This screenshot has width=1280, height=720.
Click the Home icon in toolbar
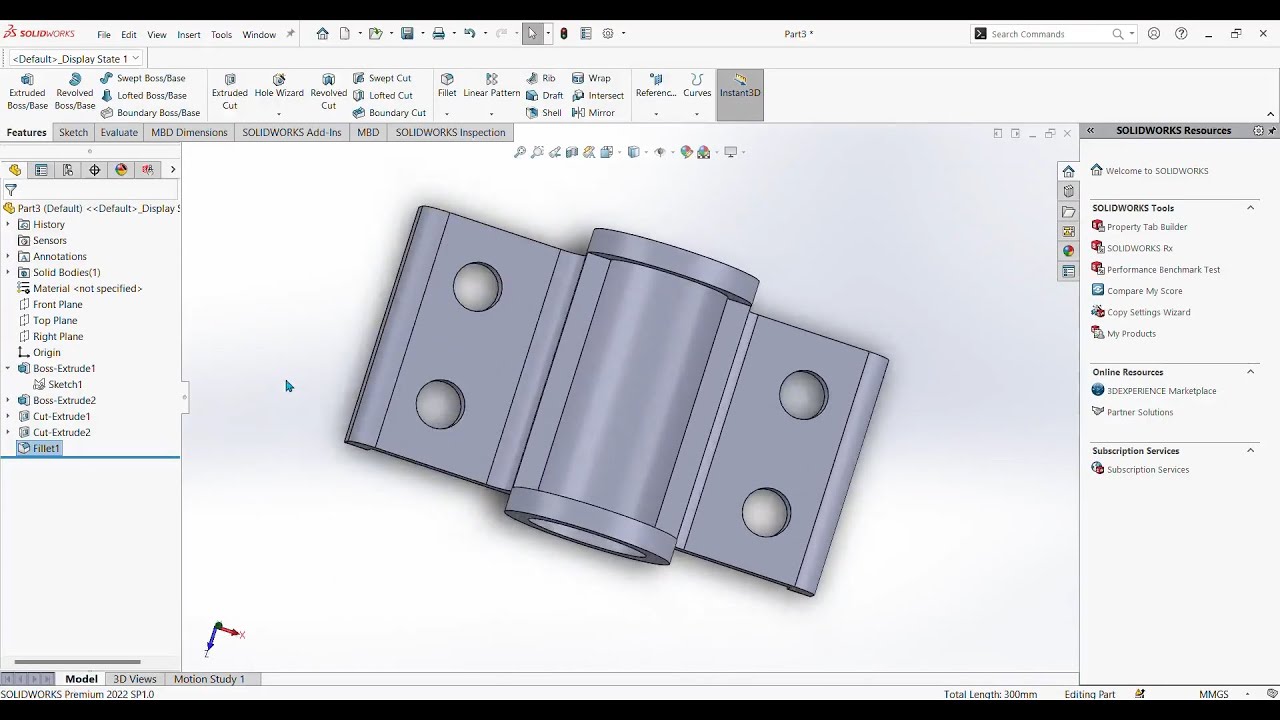coord(322,33)
